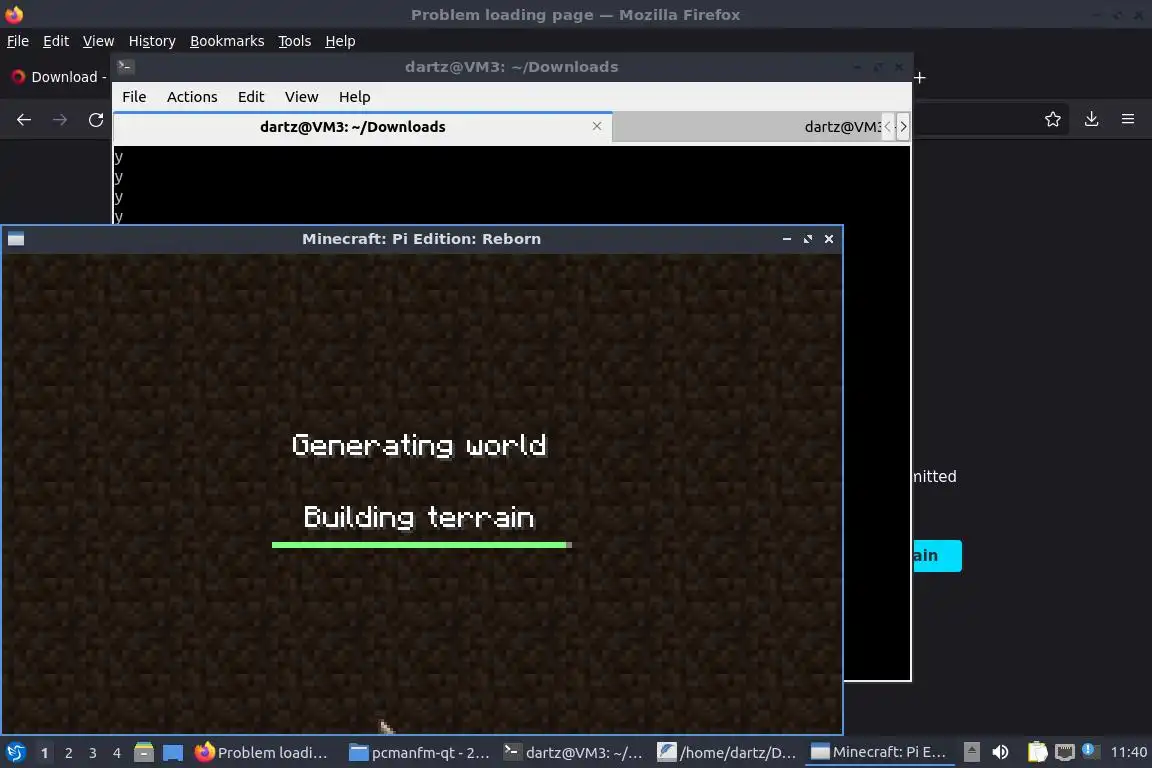The width and height of the screenshot is (1152, 768).
Task: Click the 11:40 clock
Action: tap(1128, 752)
